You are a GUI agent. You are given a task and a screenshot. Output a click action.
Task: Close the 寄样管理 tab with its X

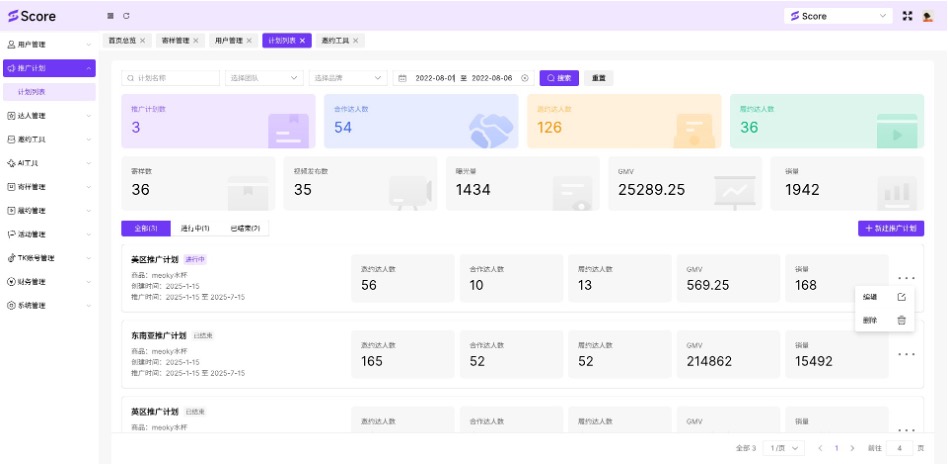(x=196, y=41)
